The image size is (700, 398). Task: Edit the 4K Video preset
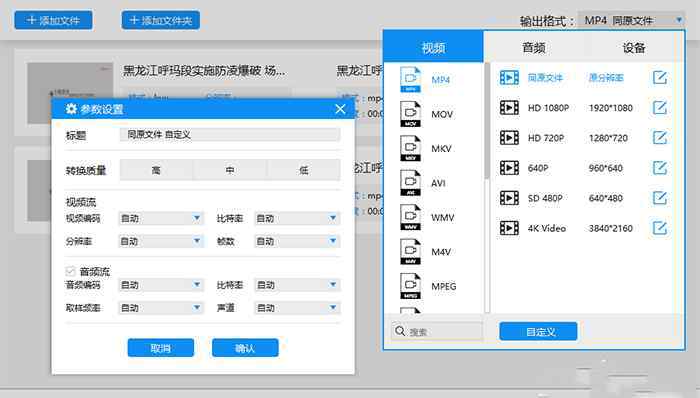(660, 228)
